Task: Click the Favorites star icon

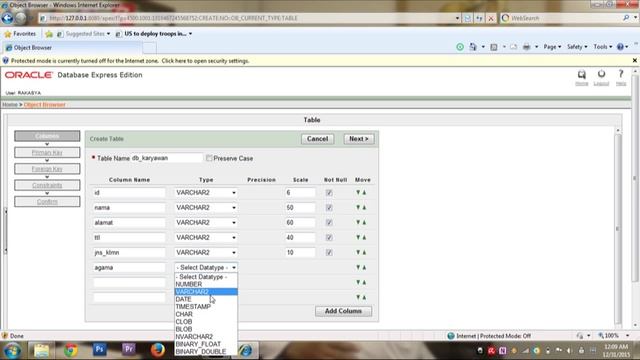Action: (7, 34)
